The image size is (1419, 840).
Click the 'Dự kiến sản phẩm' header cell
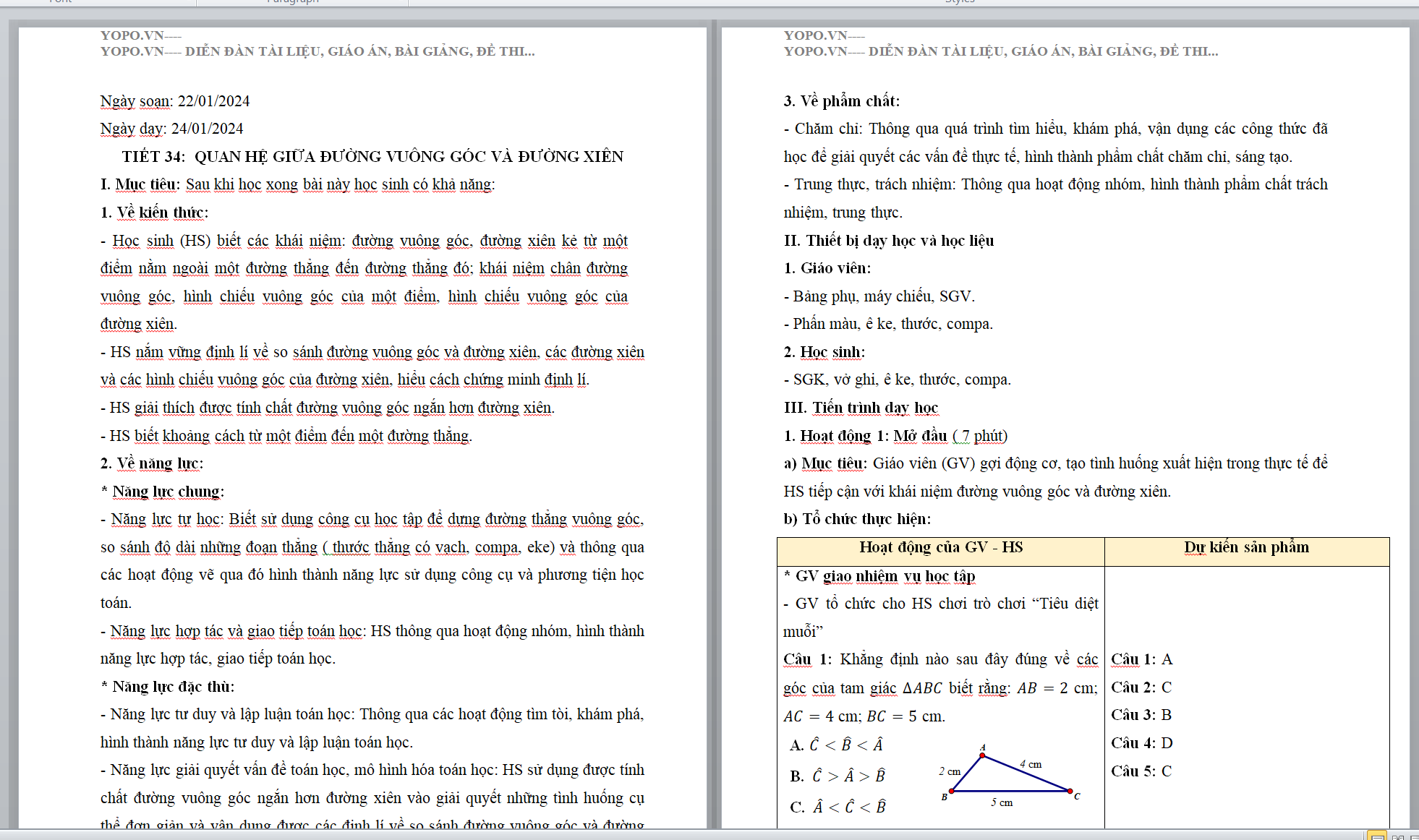(x=1247, y=552)
